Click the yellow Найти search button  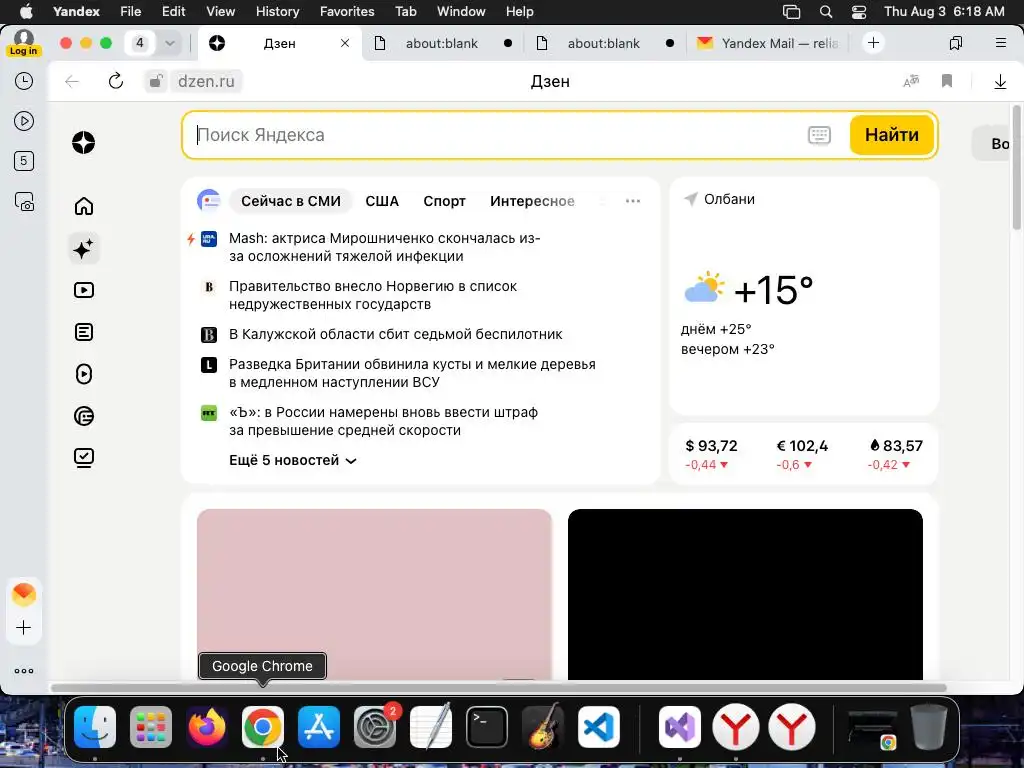coord(891,135)
